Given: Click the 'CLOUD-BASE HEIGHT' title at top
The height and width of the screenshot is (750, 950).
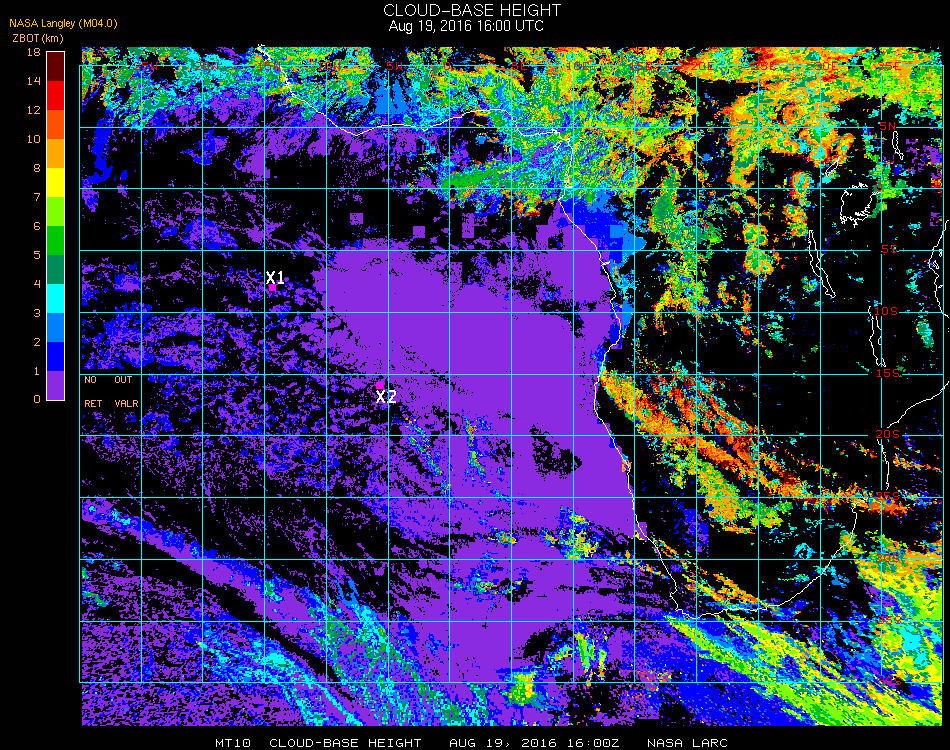Looking at the screenshot, I should pos(472,10).
